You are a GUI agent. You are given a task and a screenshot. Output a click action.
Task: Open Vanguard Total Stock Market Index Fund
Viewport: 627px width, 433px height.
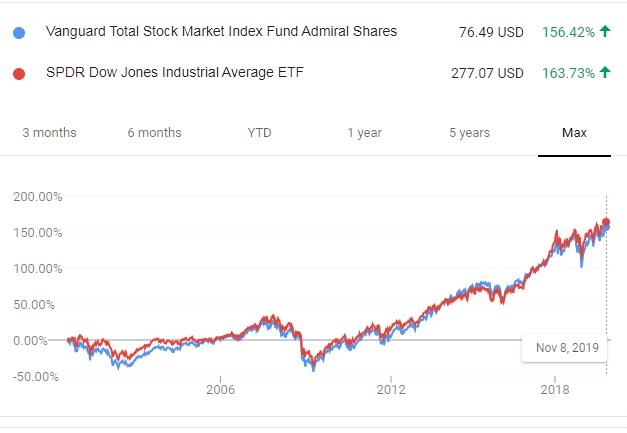[x=221, y=32]
